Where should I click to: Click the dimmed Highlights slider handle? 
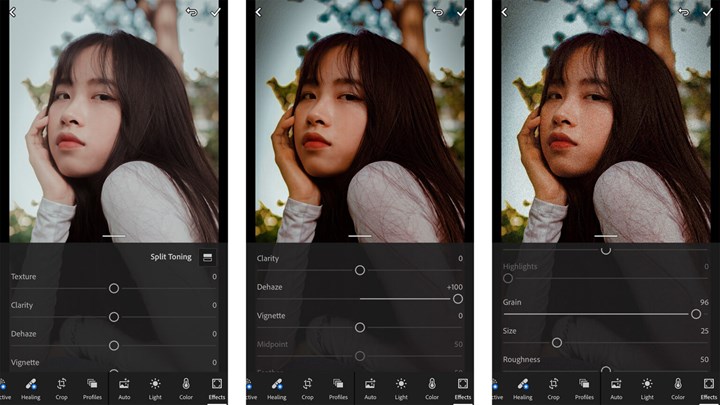click(508, 278)
